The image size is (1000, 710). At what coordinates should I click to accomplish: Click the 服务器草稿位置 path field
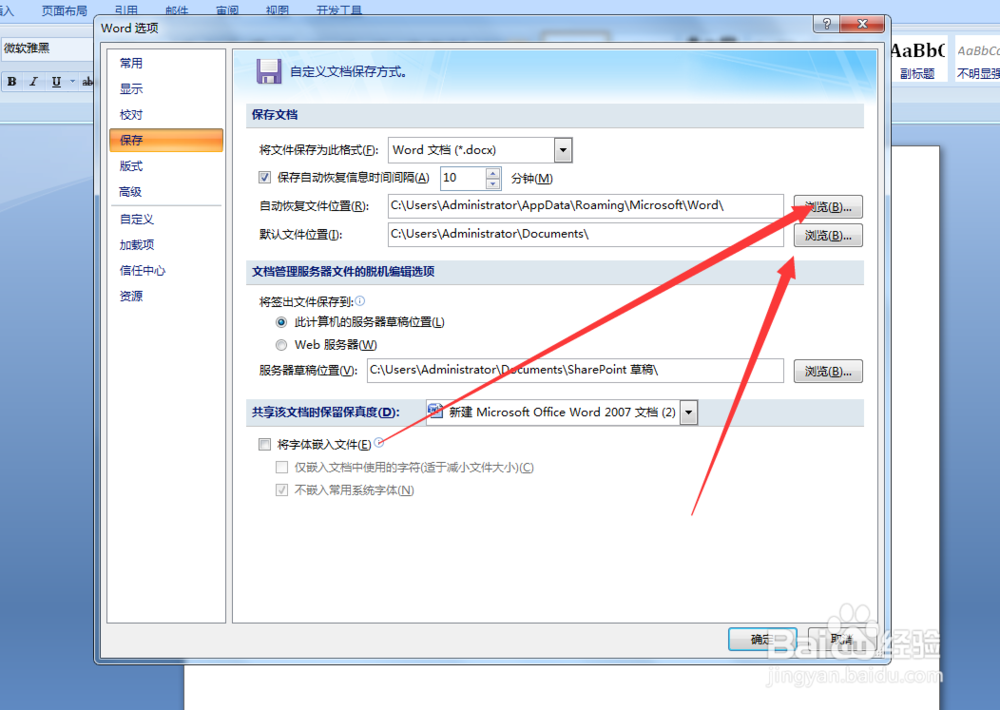coord(575,370)
